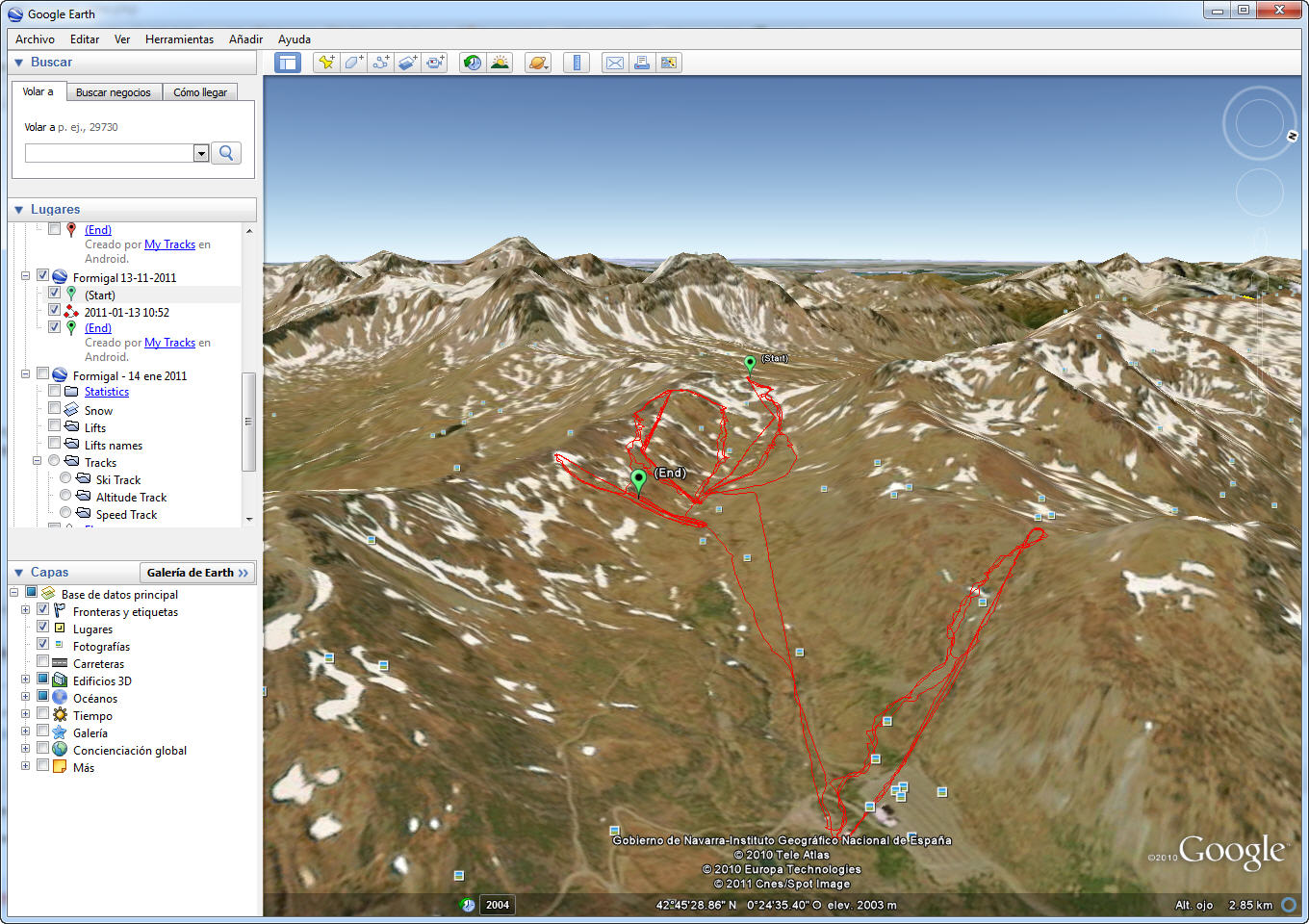Collapse the Base de datos principal node
Screen dimensions: 1309x924
click(x=13, y=593)
